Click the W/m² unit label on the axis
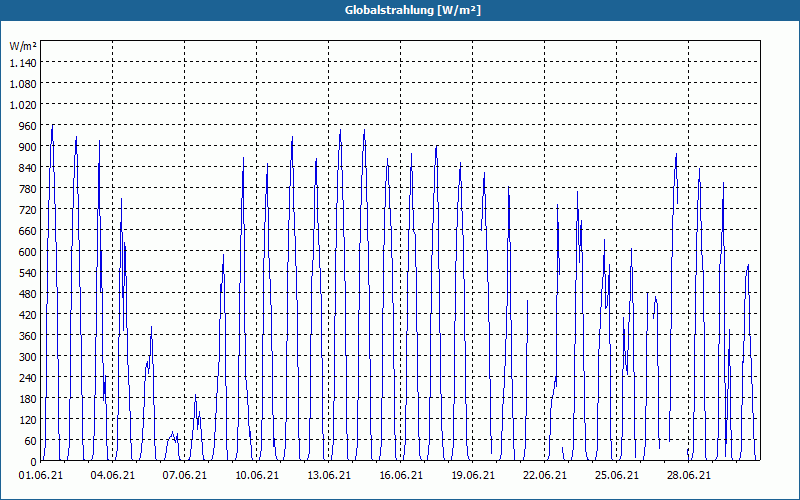Image resolution: width=800 pixels, height=500 pixels. [x=23, y=46]
